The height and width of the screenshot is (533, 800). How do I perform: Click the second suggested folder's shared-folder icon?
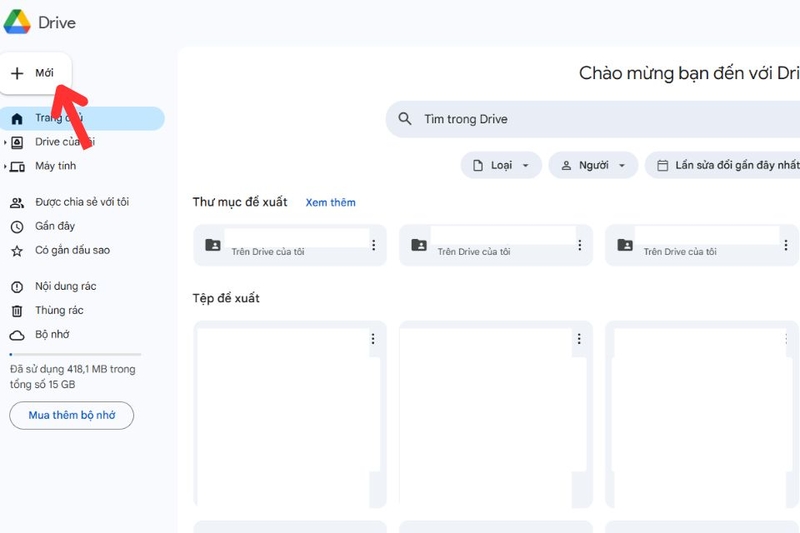419,245
